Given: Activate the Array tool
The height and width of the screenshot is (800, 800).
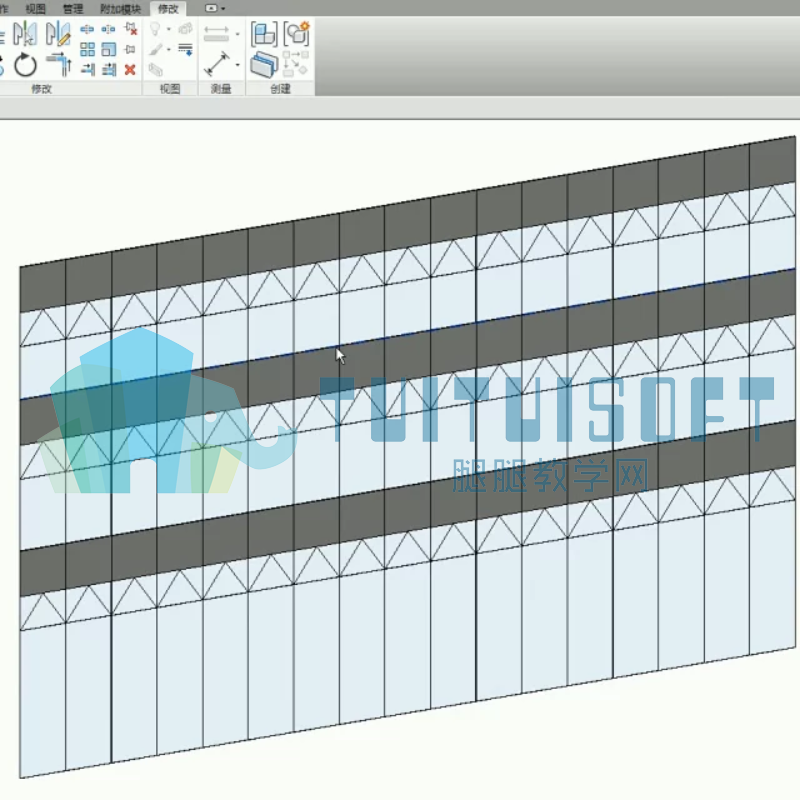Looking at the screenshot, I should click(87, 49).
